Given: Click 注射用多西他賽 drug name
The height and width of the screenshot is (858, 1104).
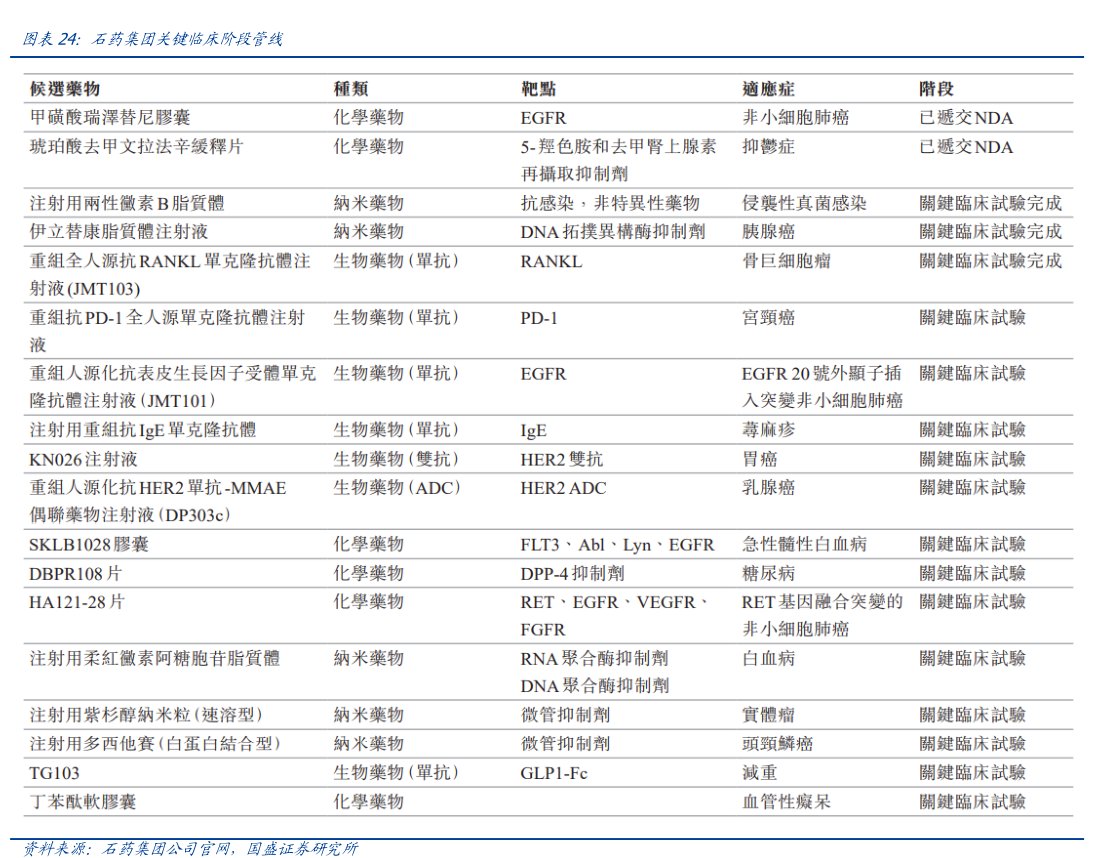Looking at the screenshot, I should 155,744.
